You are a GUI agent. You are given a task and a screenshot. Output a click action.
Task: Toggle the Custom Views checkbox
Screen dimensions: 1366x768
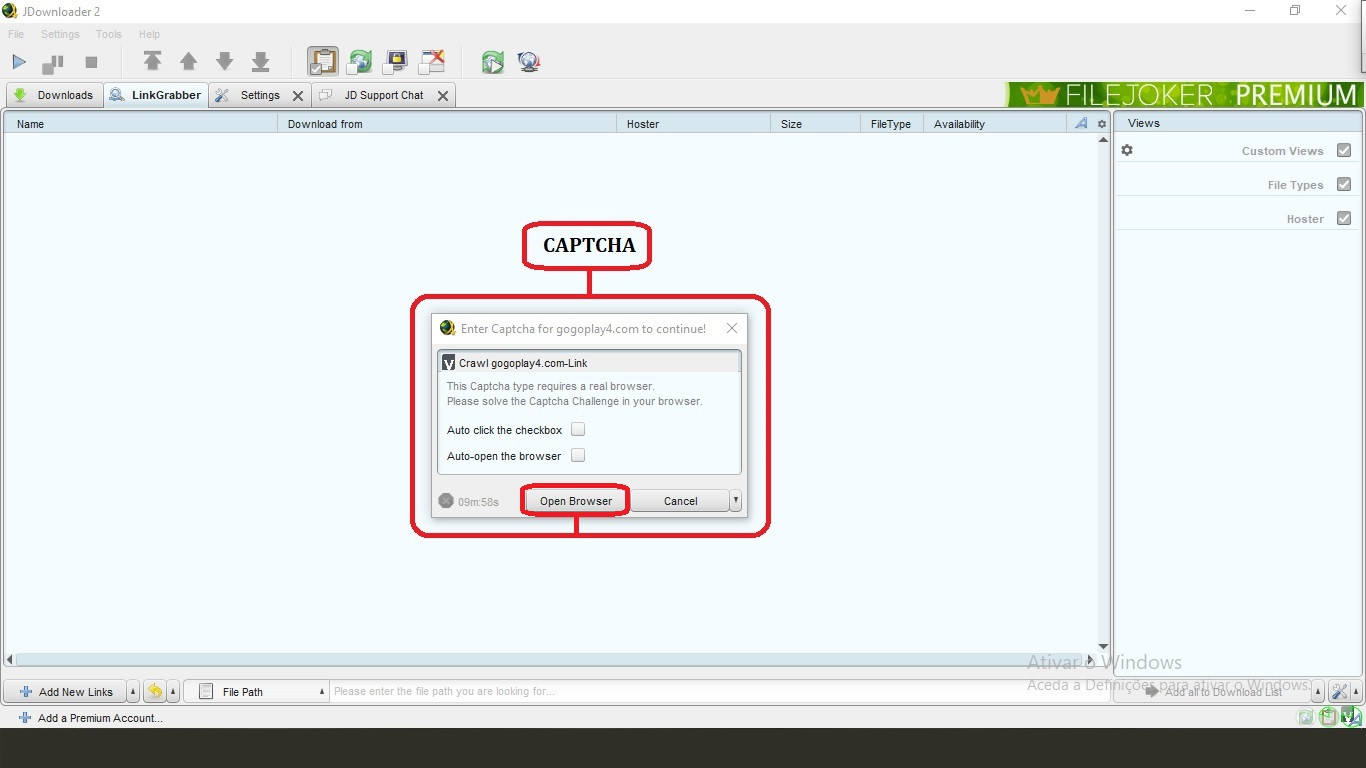tap(1344, 150)
